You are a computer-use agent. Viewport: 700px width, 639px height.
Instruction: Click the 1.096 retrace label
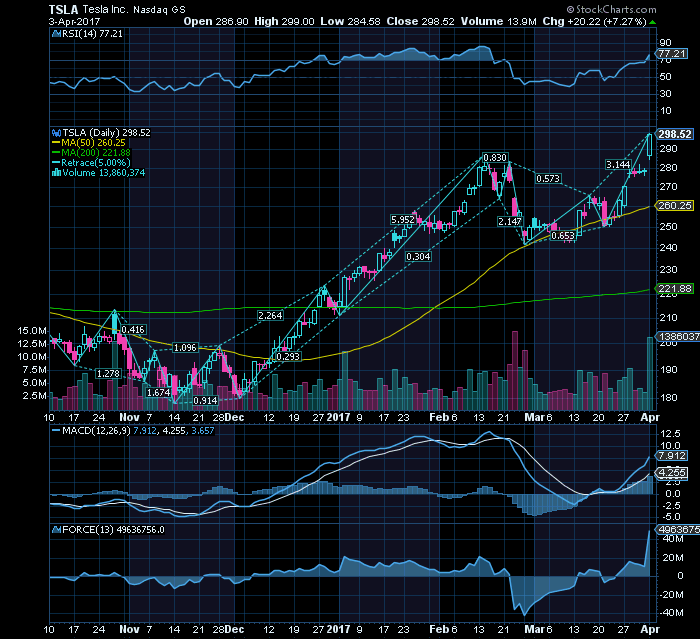point(185,347)
